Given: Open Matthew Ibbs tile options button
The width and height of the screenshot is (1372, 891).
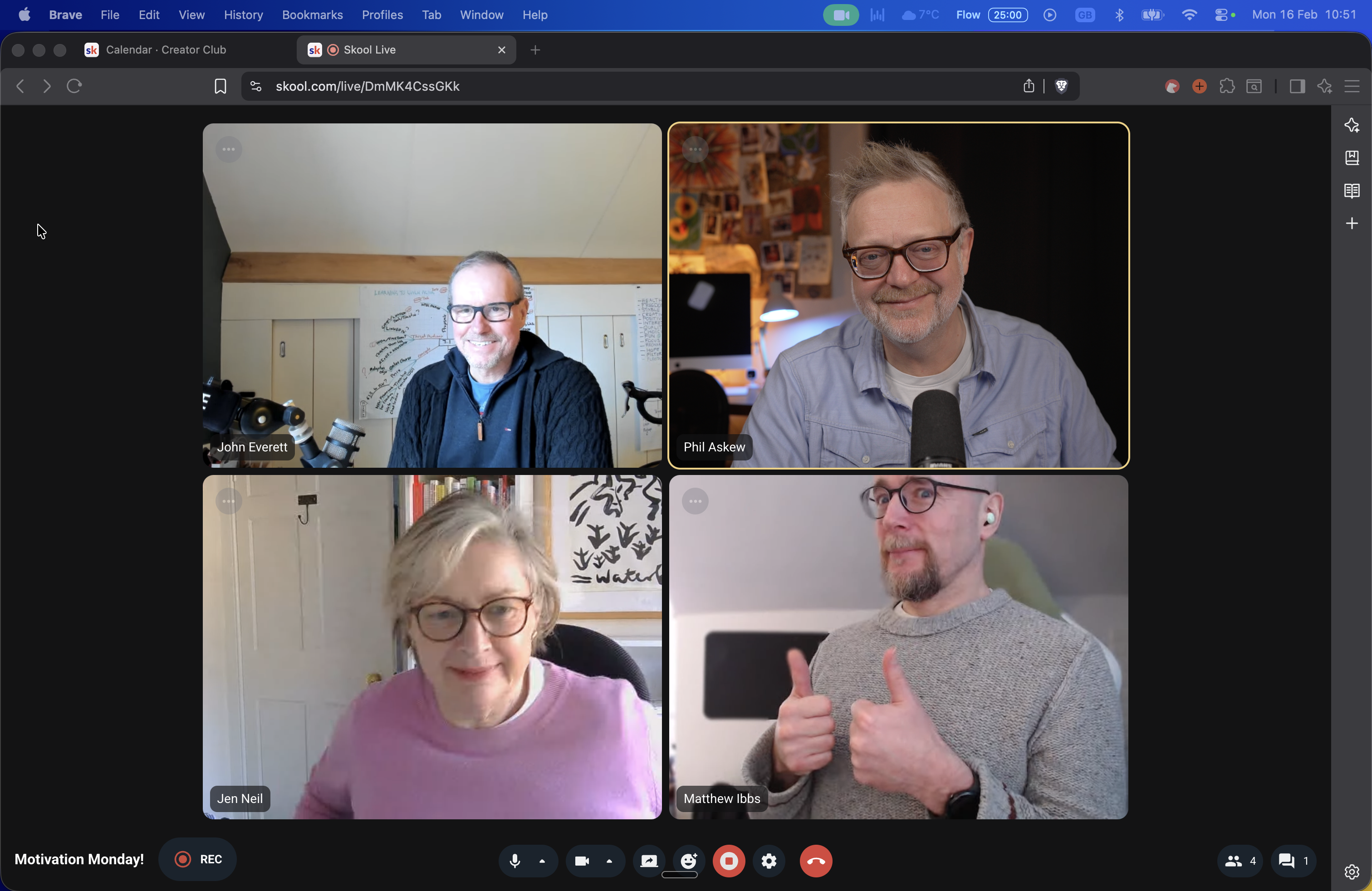Looking at the screenshot, I should click(x=695, y=501).
